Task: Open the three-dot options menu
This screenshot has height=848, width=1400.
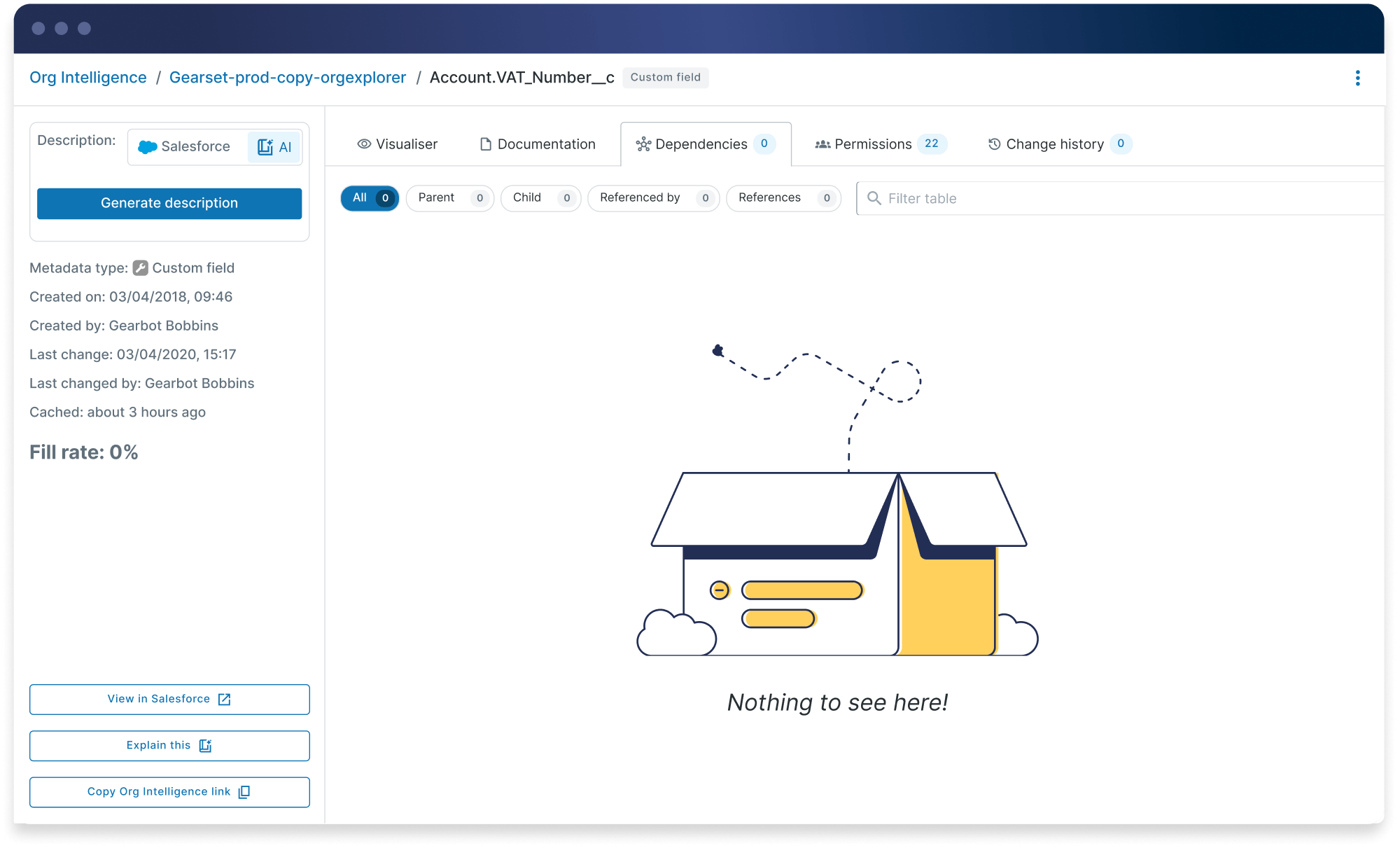Action: point(1357,78)
